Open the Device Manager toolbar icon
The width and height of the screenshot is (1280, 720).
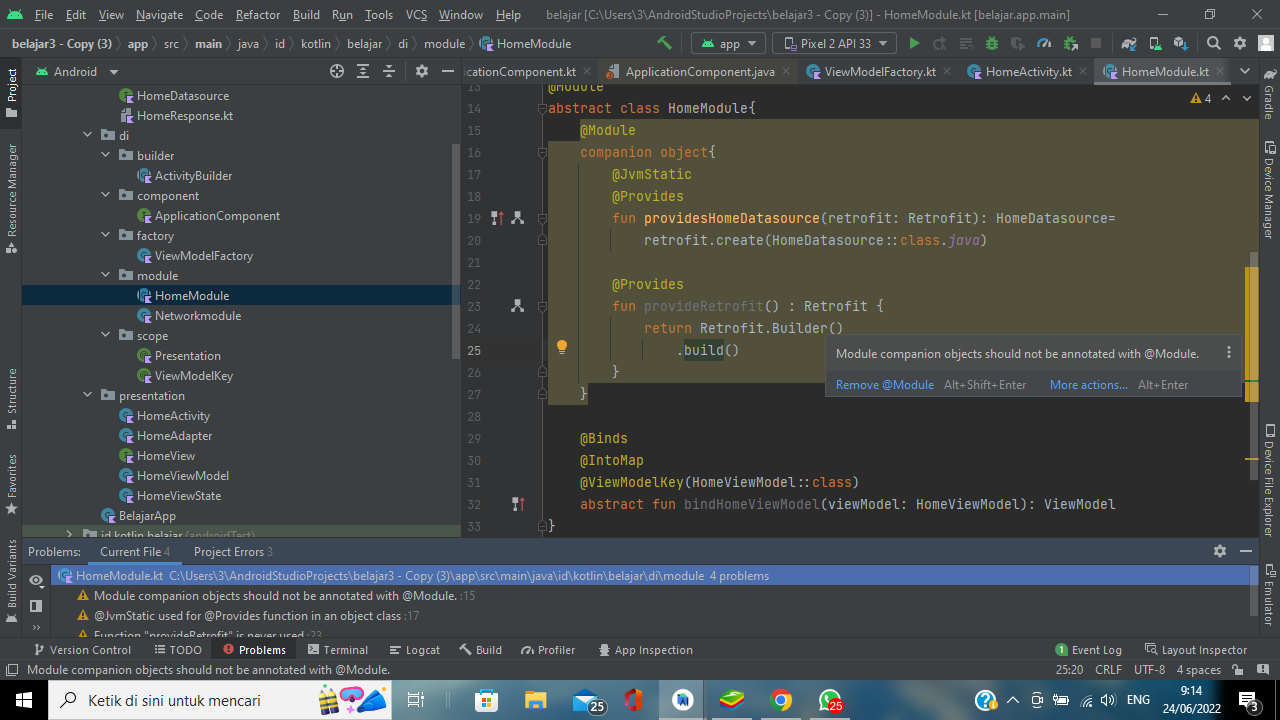click(x=1154, y=43)
